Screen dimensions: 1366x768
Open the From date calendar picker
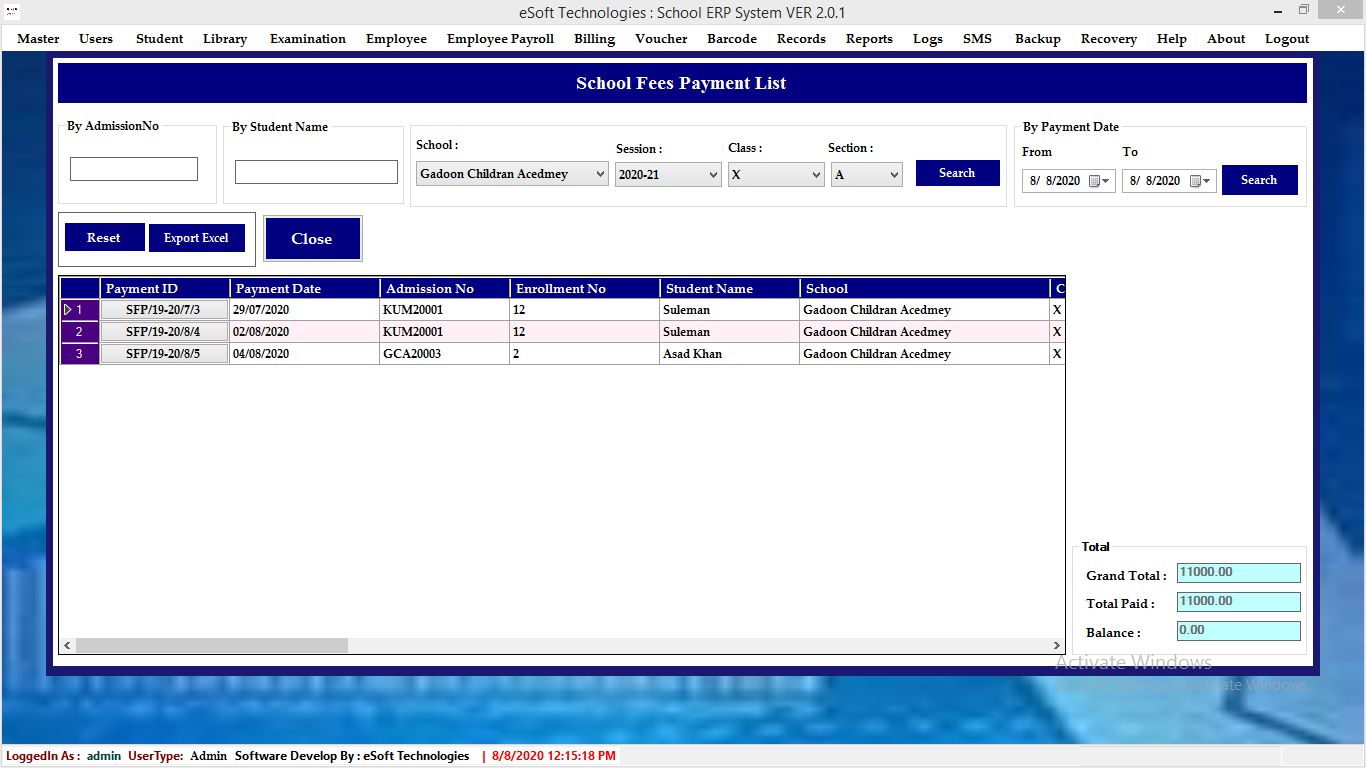(1100, 181)
